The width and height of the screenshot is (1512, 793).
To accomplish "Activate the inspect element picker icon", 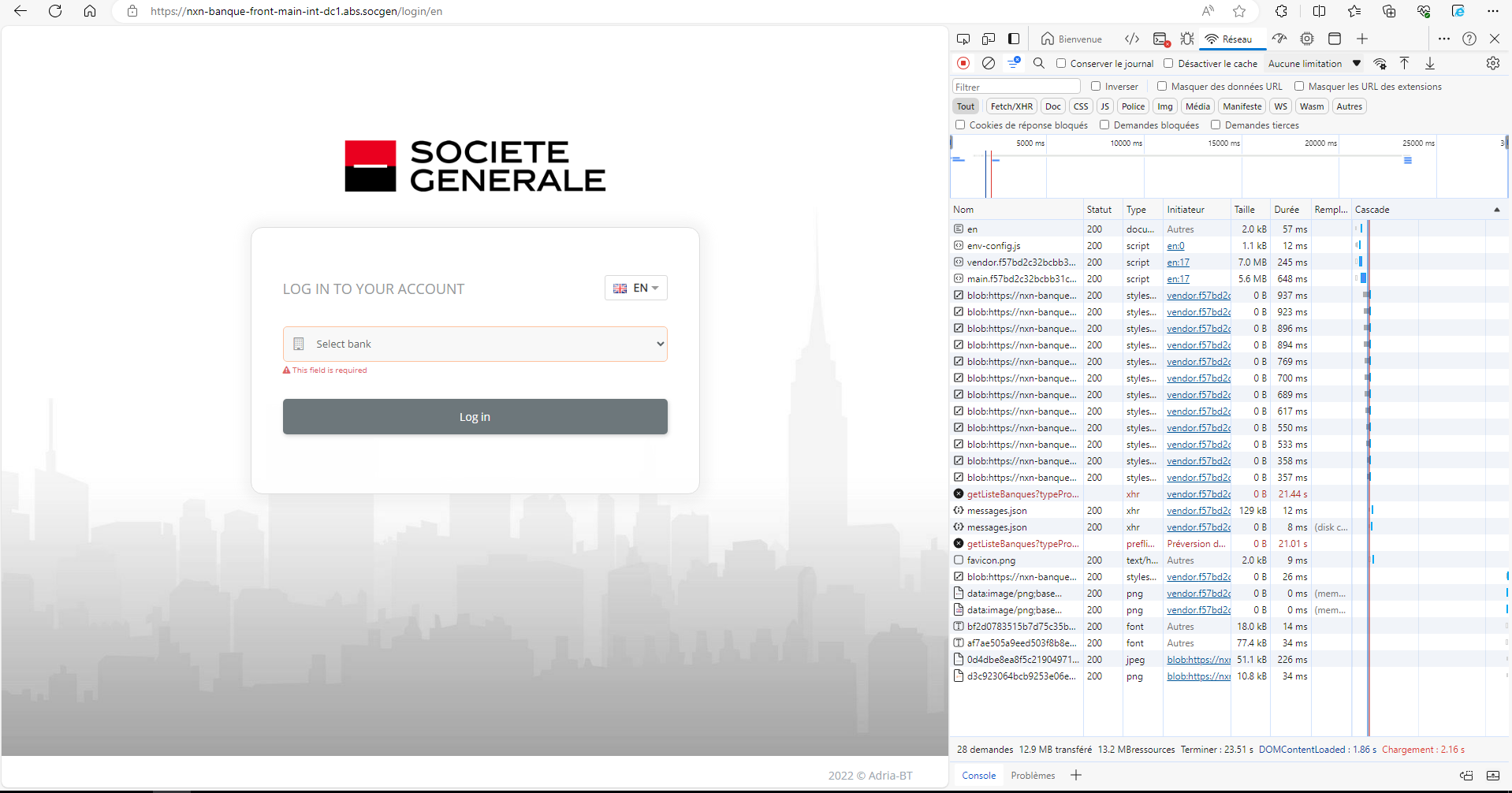I will click(963, 39).
